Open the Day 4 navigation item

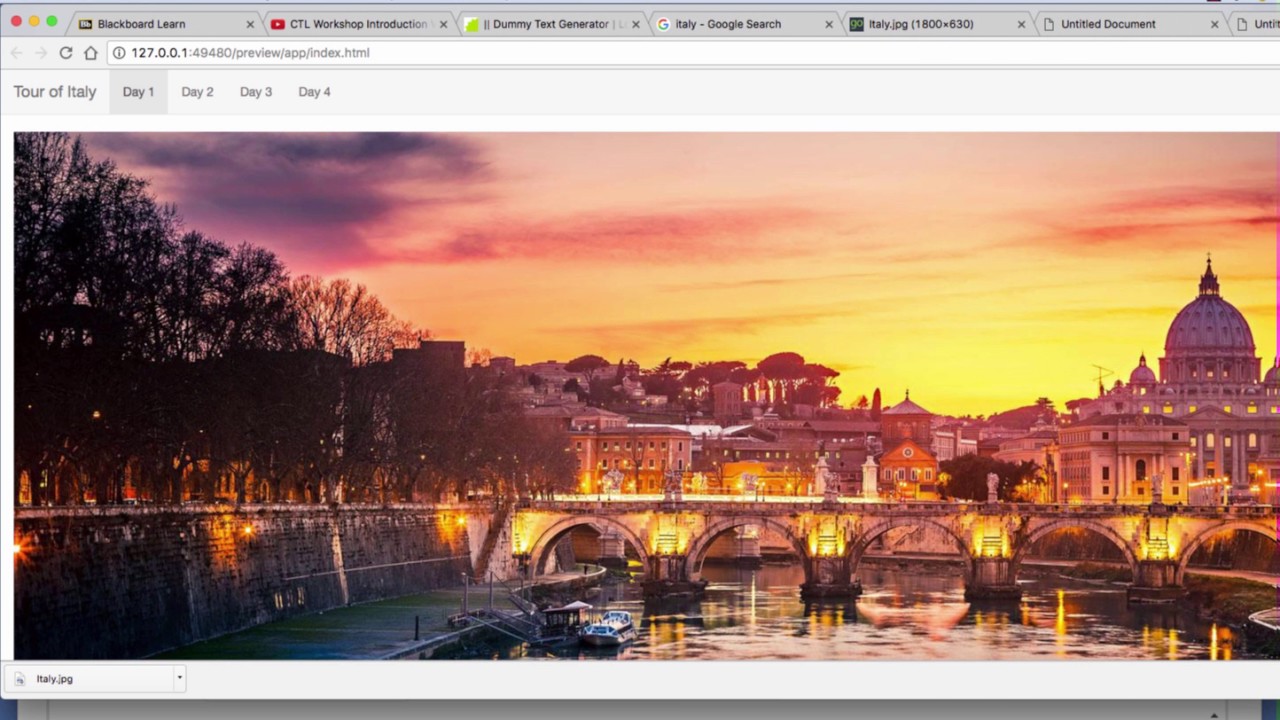click(314, 92)
